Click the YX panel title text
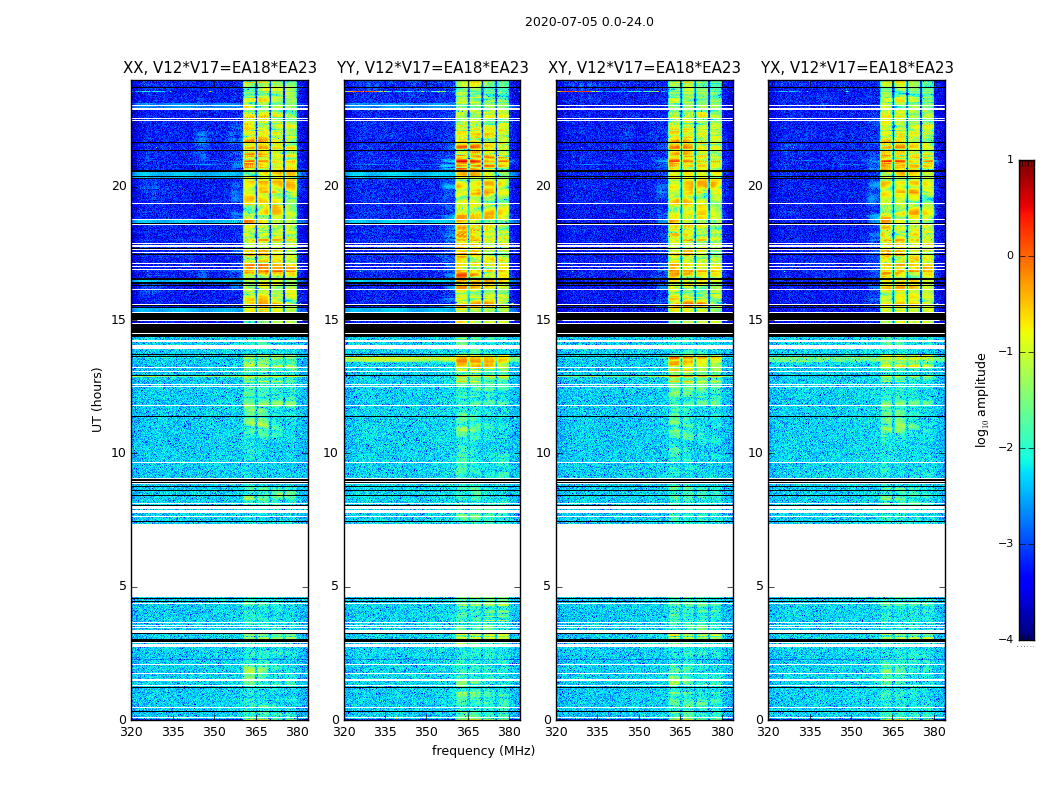 (x=857, y=68)
